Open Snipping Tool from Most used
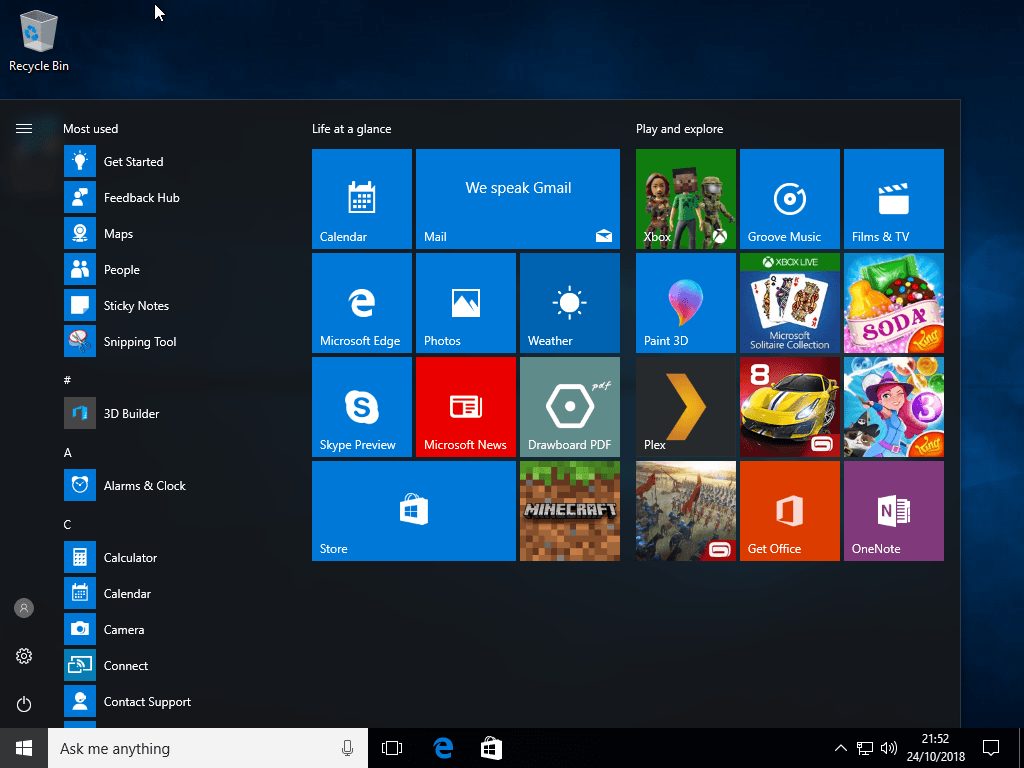Viewport: 1024px width, 768px height. tap(140, 342)
